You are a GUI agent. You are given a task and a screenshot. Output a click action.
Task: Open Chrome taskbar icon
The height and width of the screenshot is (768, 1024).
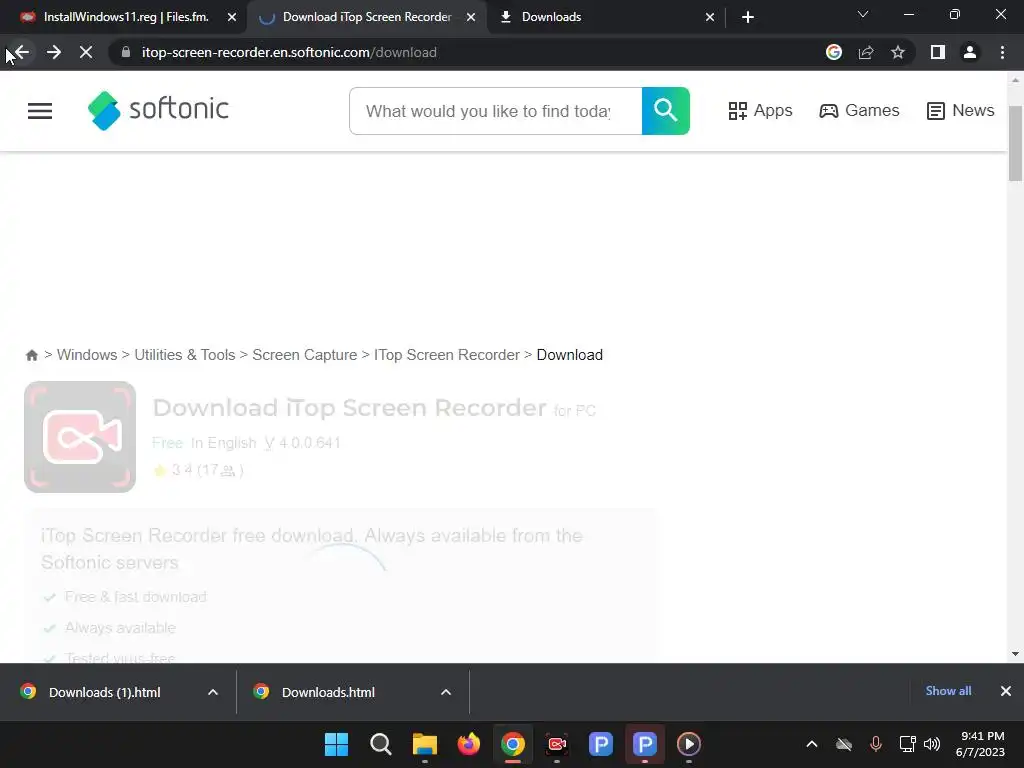pyautogui.click(x=513, y=744)
